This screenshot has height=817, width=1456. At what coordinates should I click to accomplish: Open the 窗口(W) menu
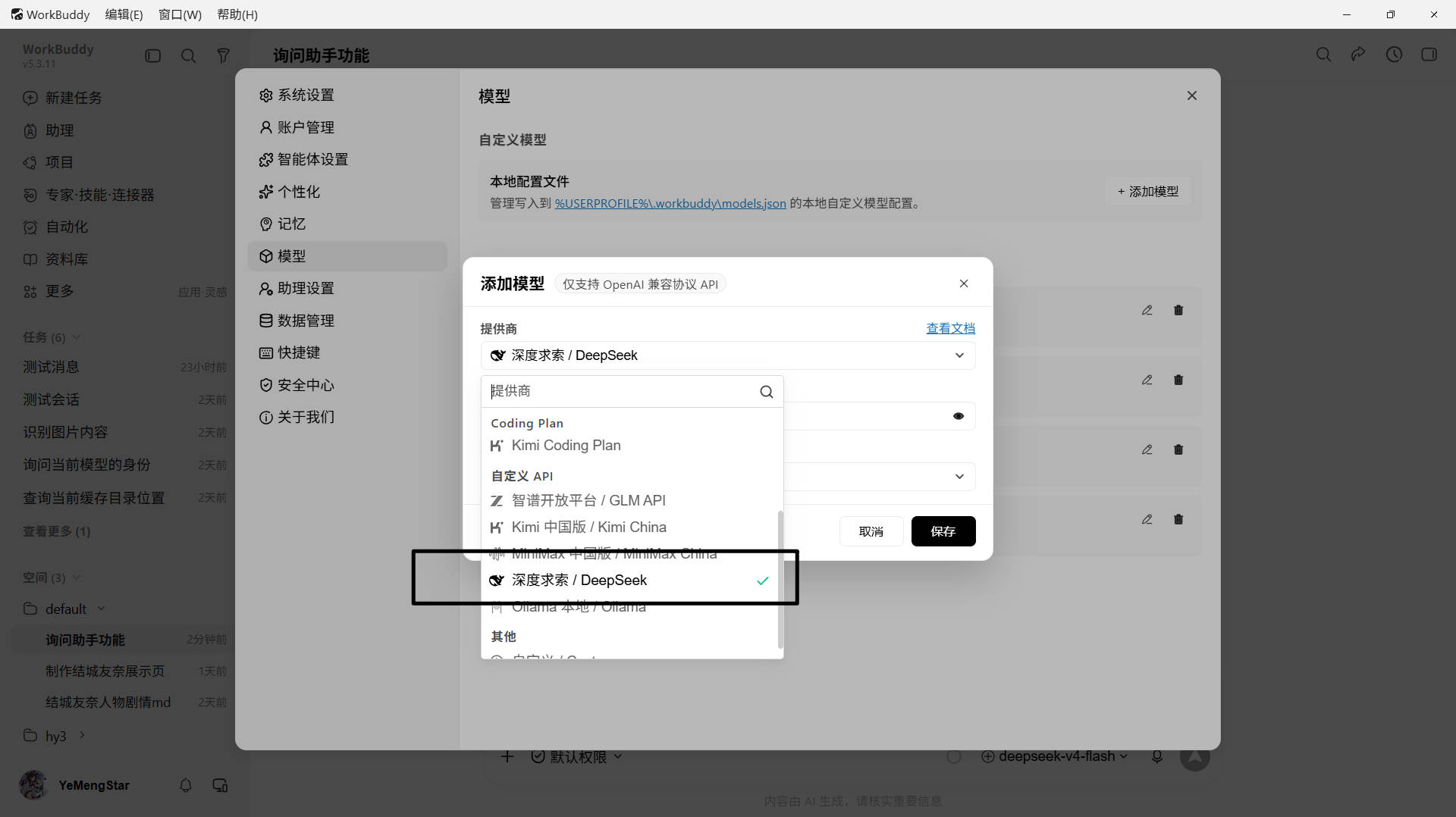click(180, 14)
